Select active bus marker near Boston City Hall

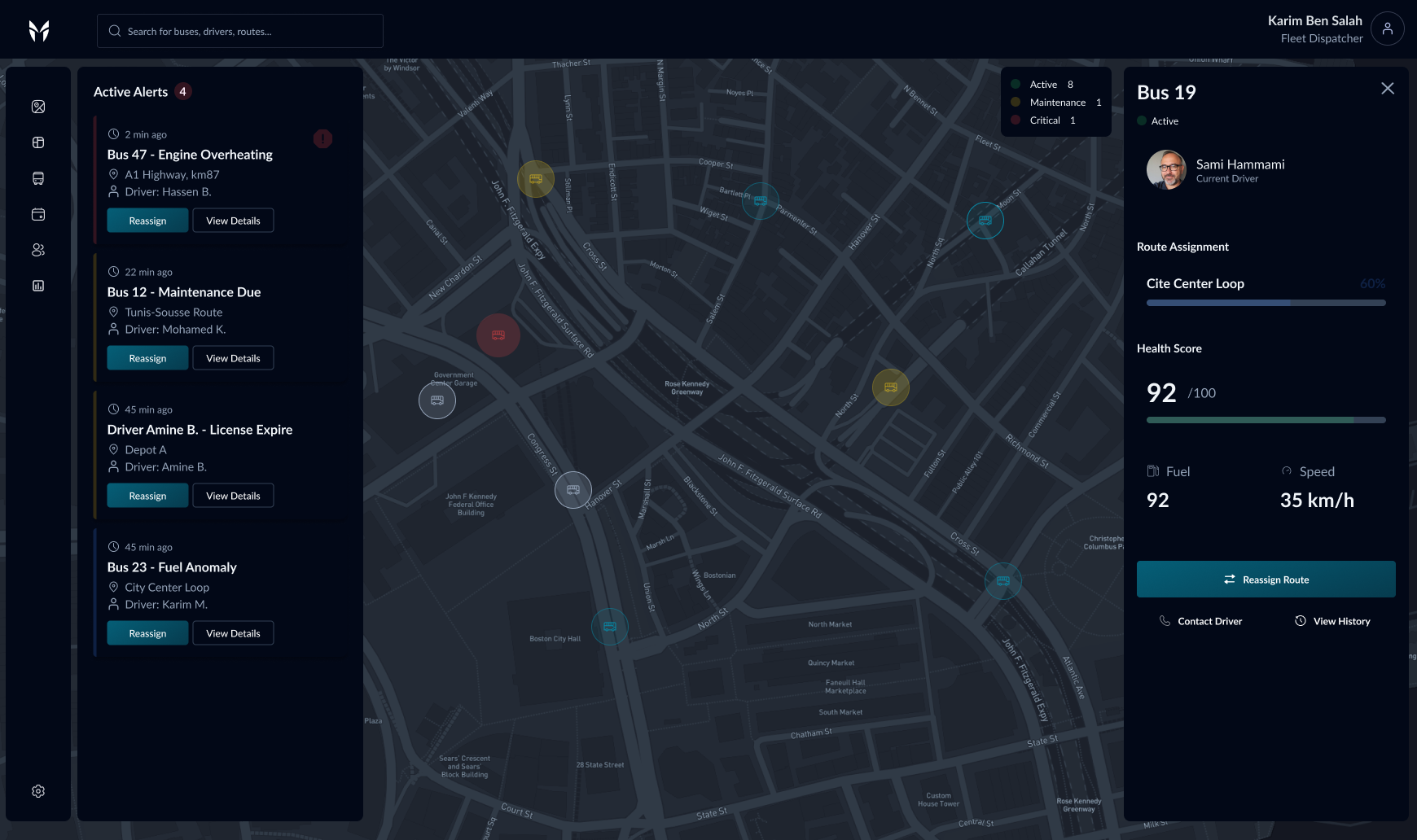coord(610,627)
